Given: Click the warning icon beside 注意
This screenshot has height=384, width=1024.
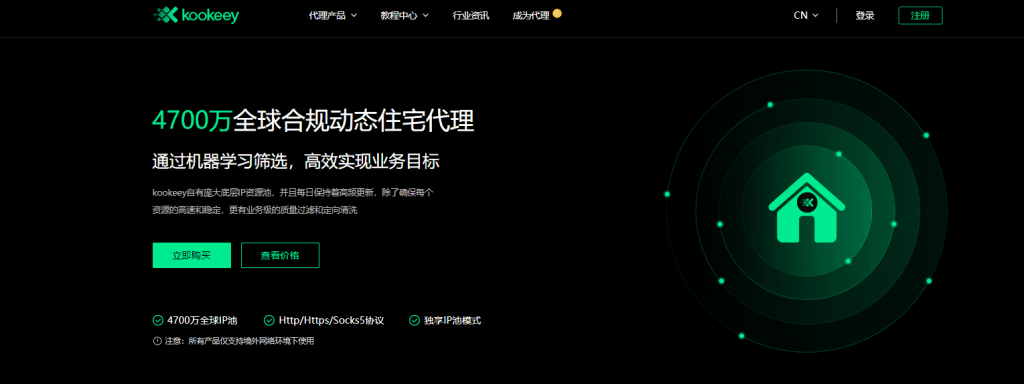Looking at the screenshot, I should pyautogui.click(x=157, y=341).
